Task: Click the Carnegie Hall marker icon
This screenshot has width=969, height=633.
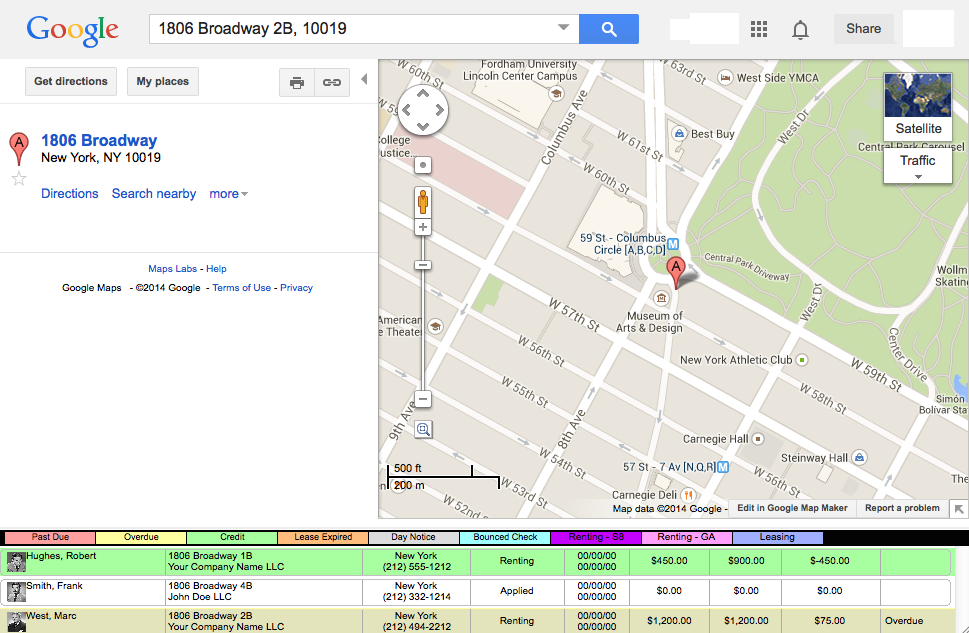Action: pos(758,439)
